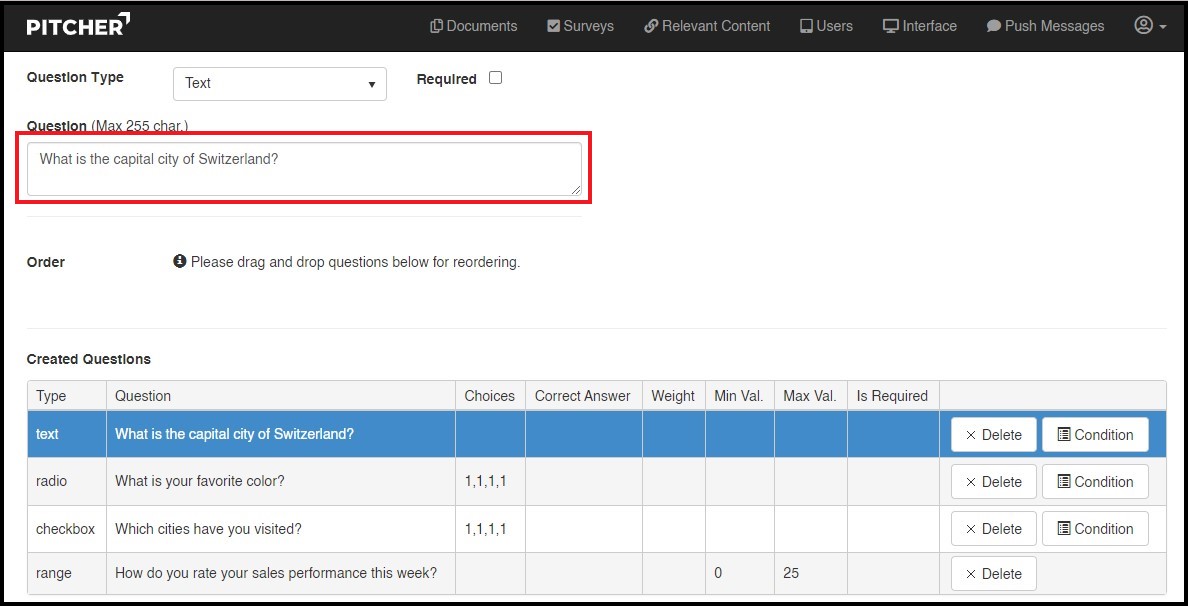The width and height of the screenshot is (1188, 606).
Task: Set Condition for cities visited question
Action: coord(1095,529)
